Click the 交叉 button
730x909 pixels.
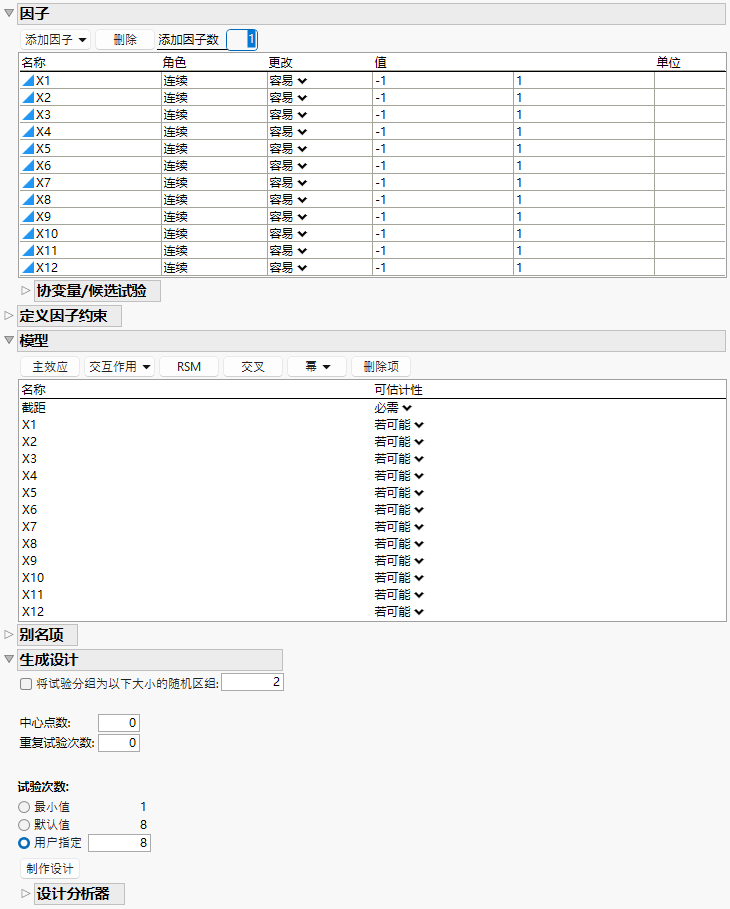(x=253, y=366)
